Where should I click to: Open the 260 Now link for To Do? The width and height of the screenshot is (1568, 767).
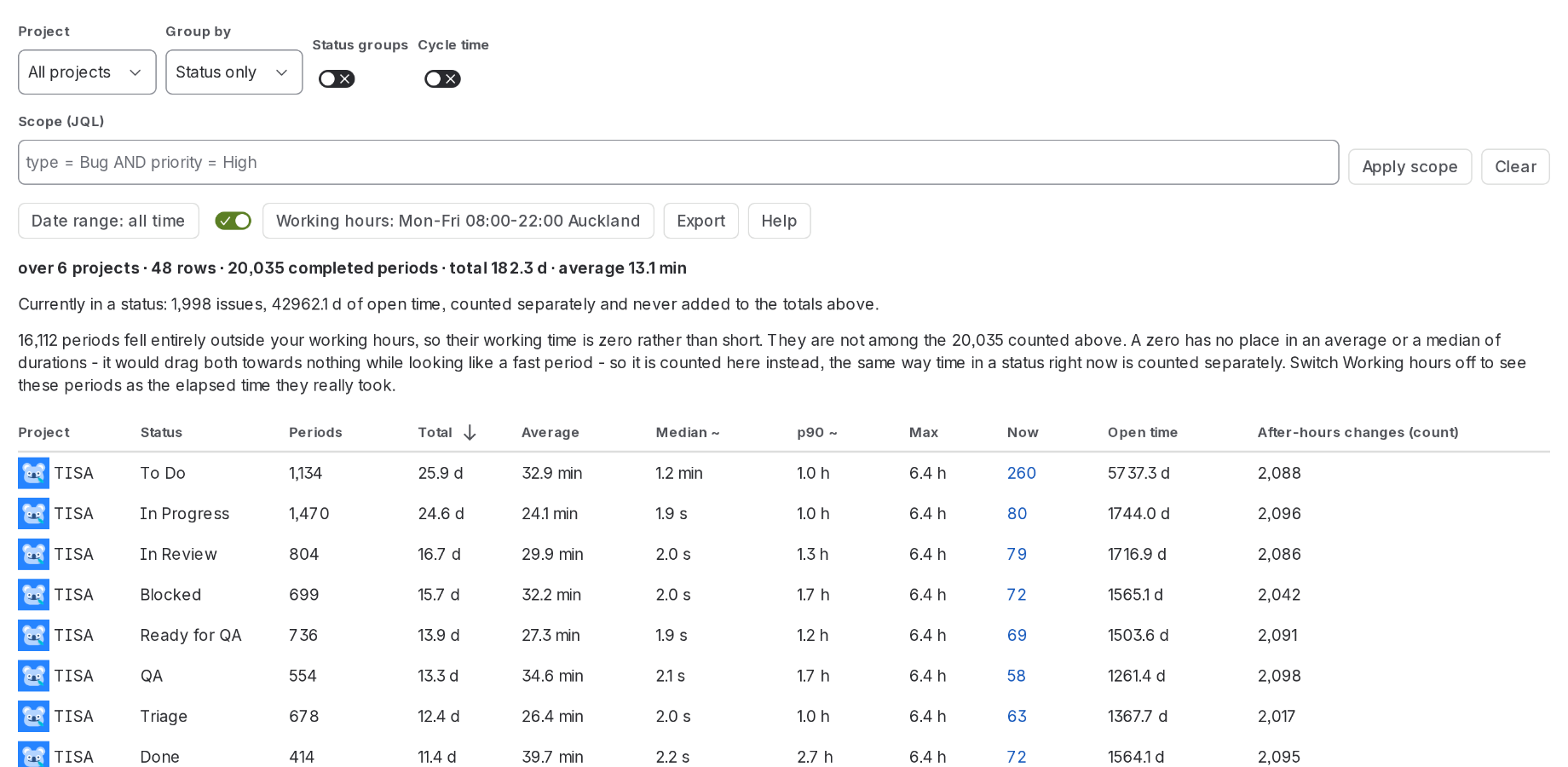click(x=1022, y=474)
